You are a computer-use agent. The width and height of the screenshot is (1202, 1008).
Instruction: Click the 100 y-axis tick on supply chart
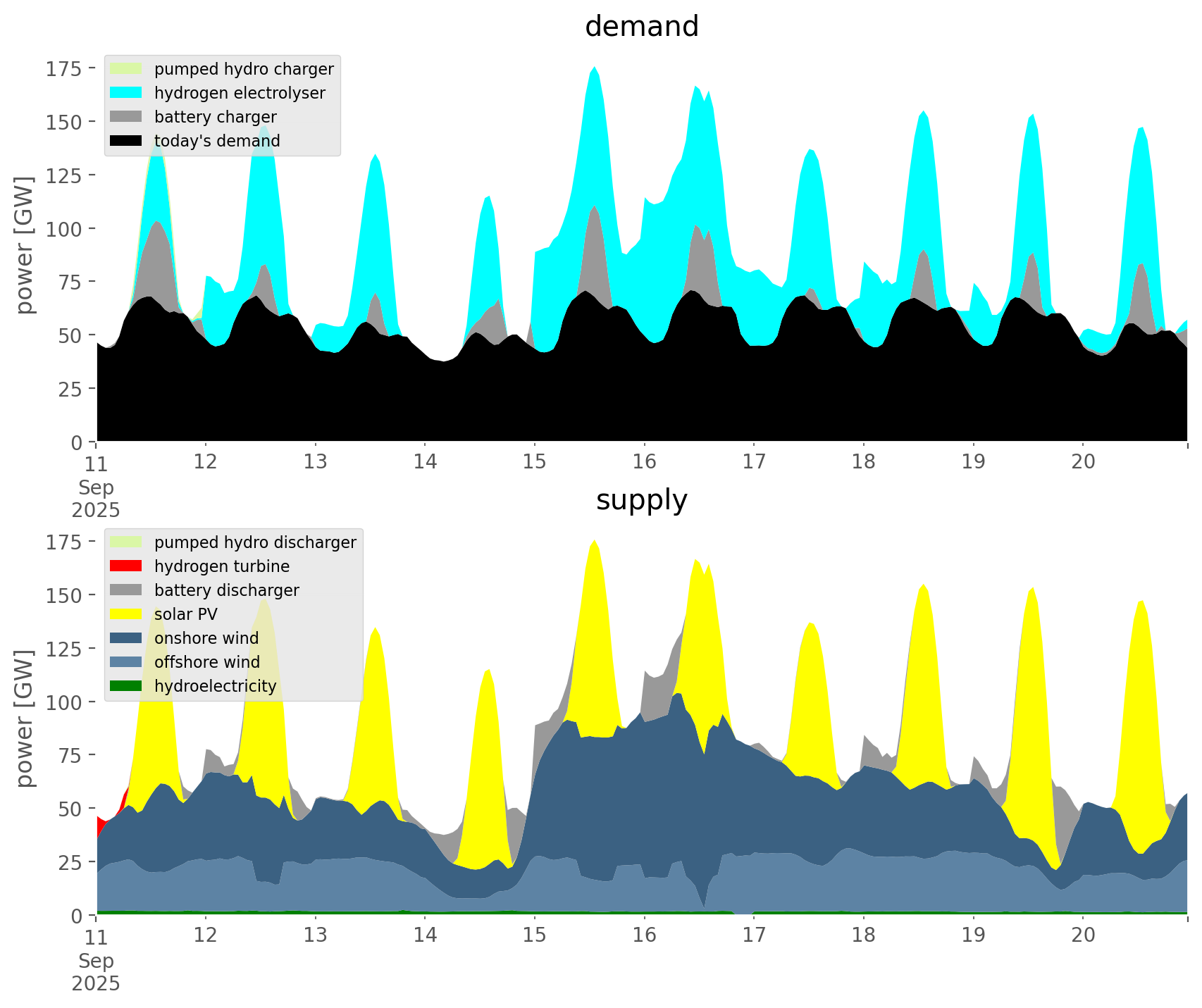[x=63, y=702]
